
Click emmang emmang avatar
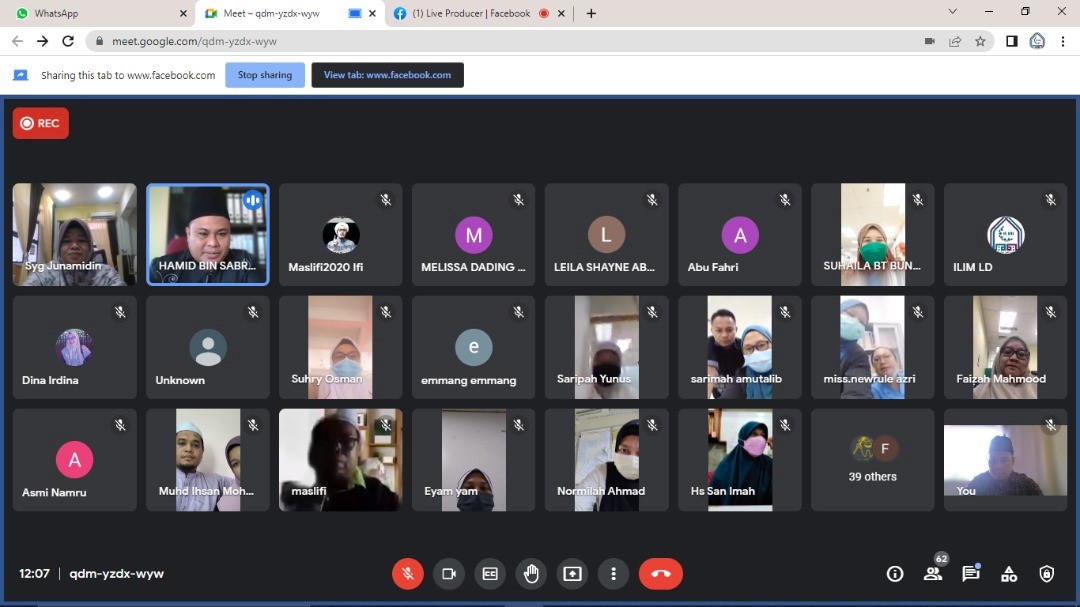[473, 347]
